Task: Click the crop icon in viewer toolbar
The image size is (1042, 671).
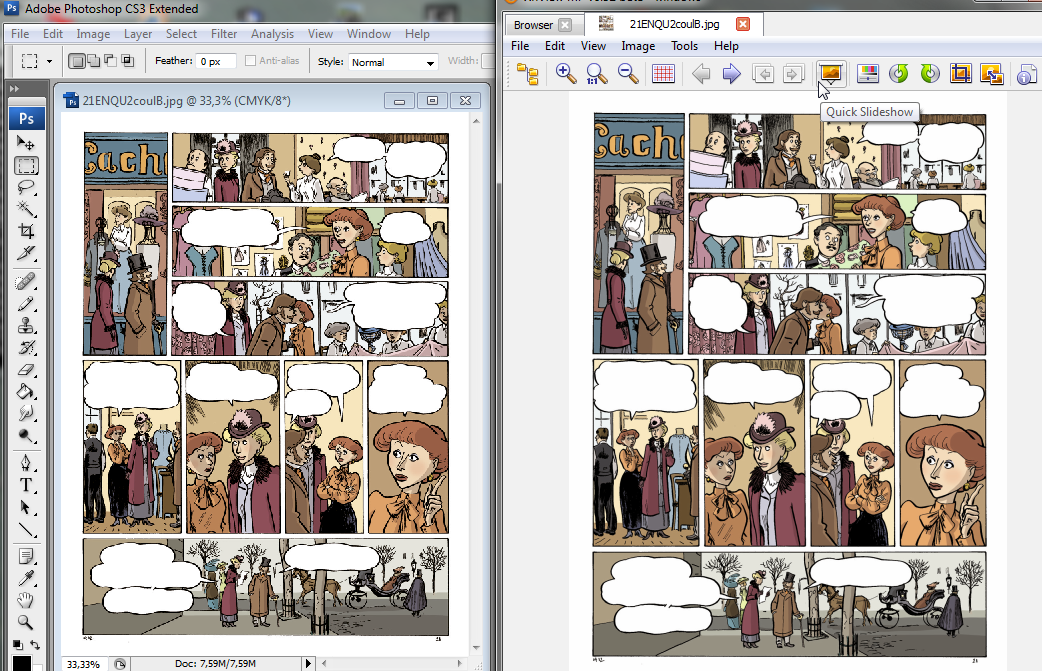Action: tap(961, 73)
